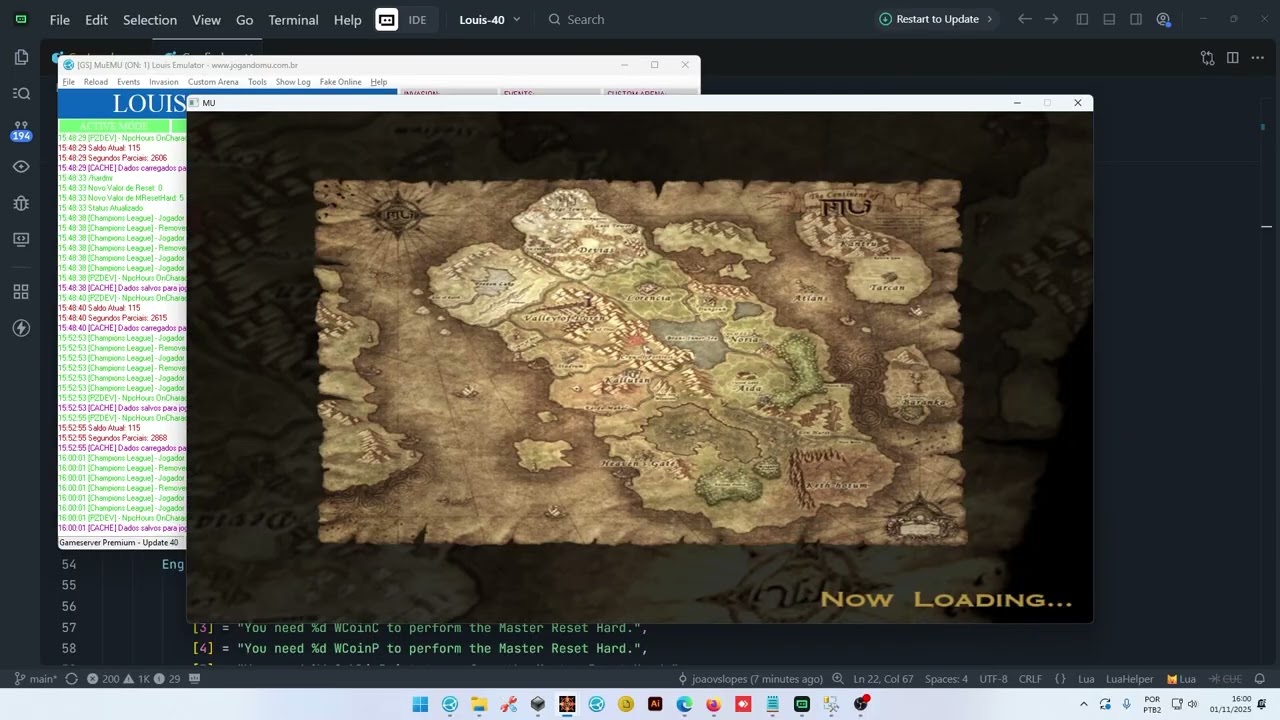Toggle the bottom panel layout icon

1109,19
